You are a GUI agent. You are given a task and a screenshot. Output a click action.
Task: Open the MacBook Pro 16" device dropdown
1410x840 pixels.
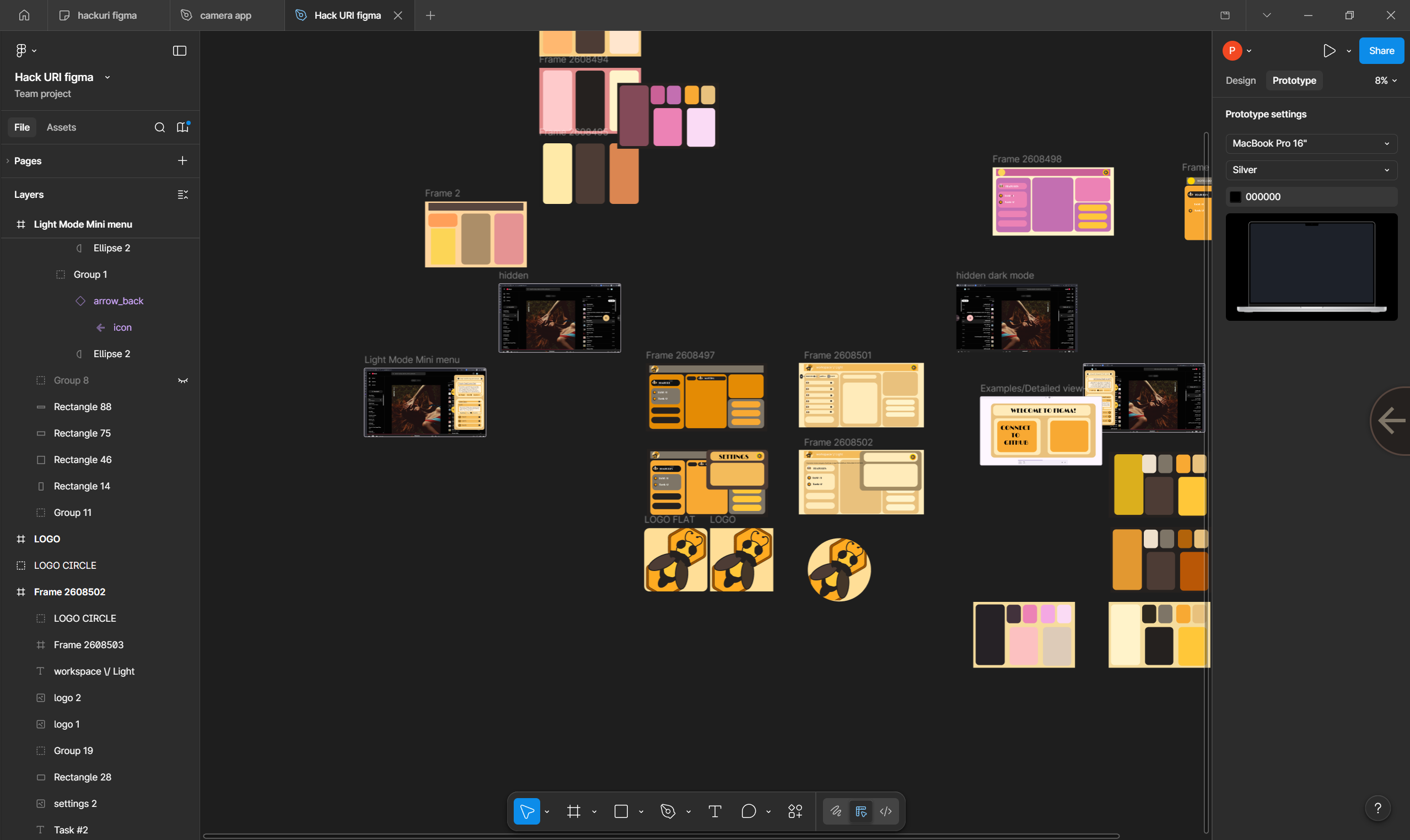click(1311, 143)
